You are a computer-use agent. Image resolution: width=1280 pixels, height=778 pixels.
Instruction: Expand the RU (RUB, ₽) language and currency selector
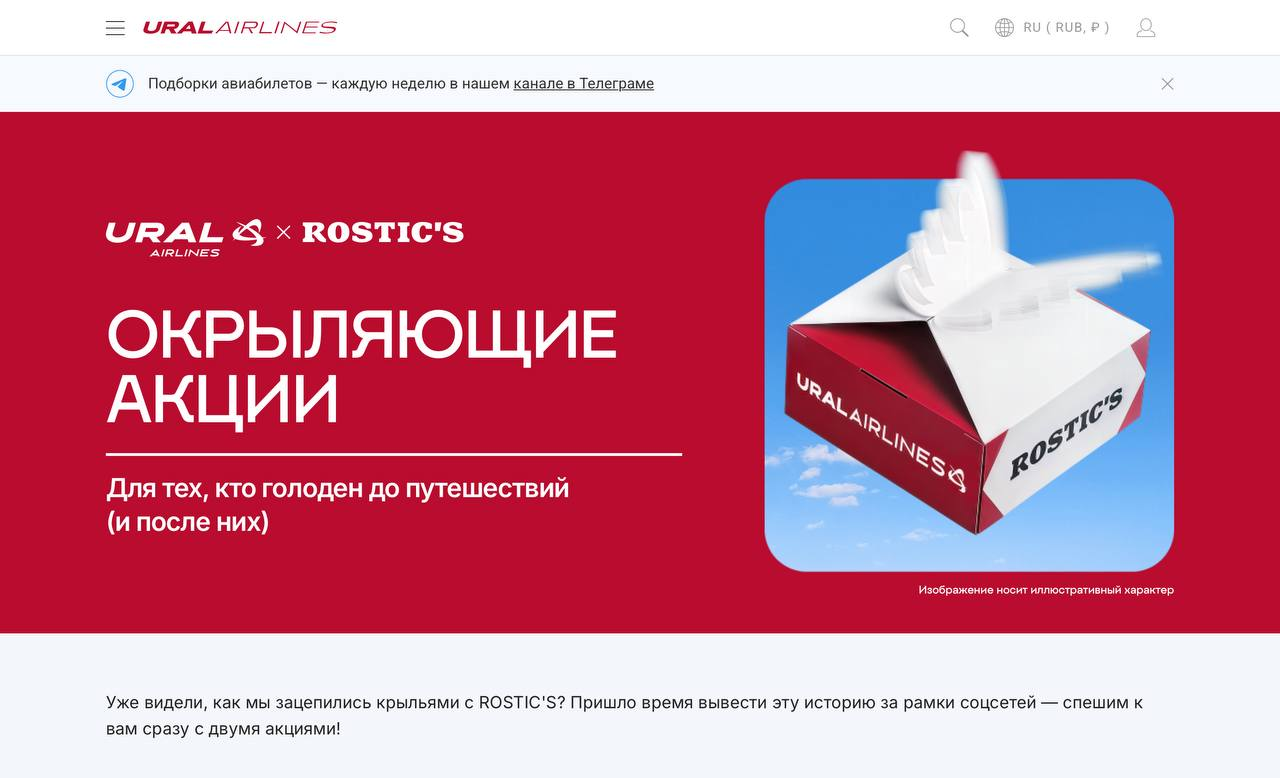tap(1066, 28)
